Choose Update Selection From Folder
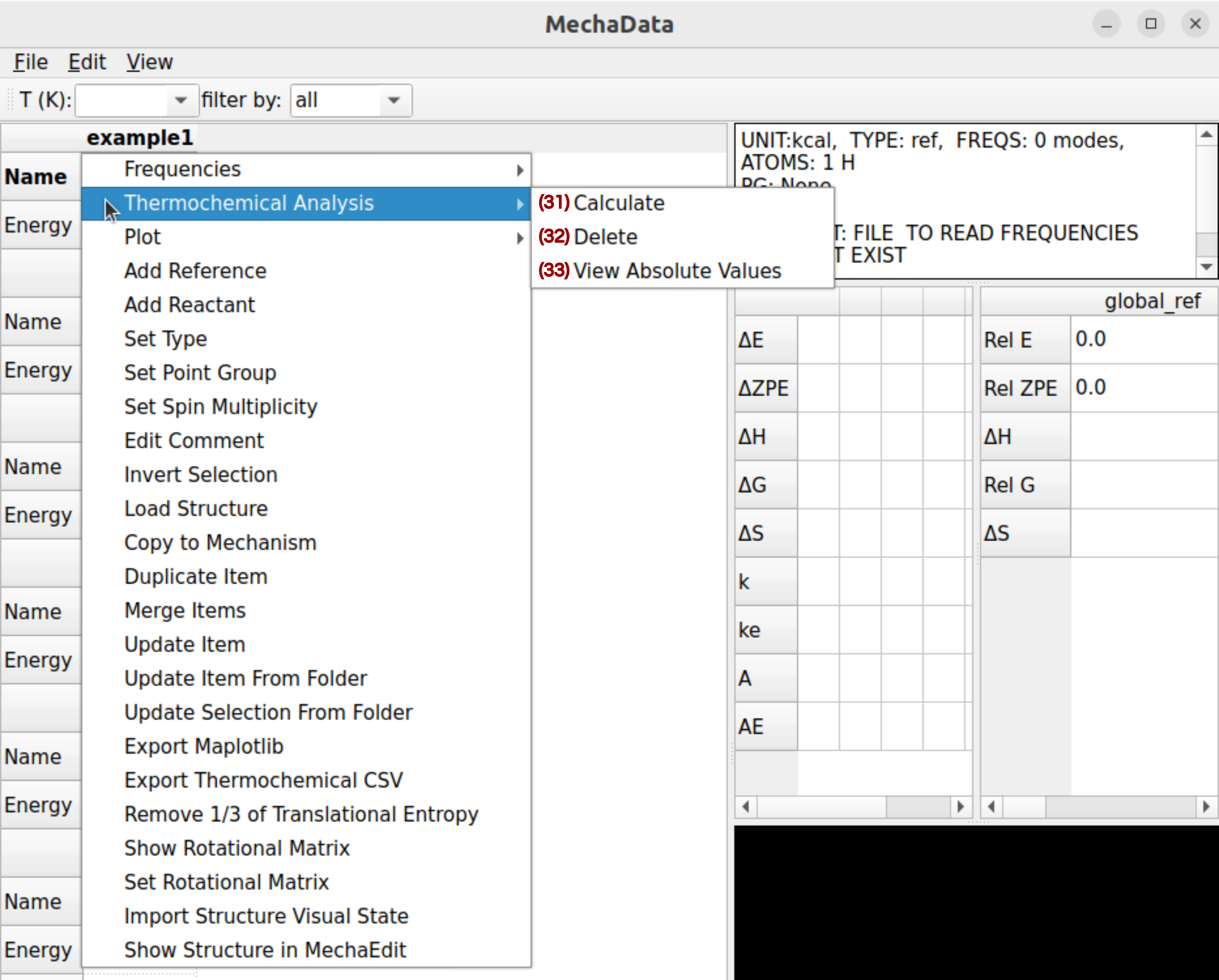Screen dimensions: 1219x980 tap(306, 712)
